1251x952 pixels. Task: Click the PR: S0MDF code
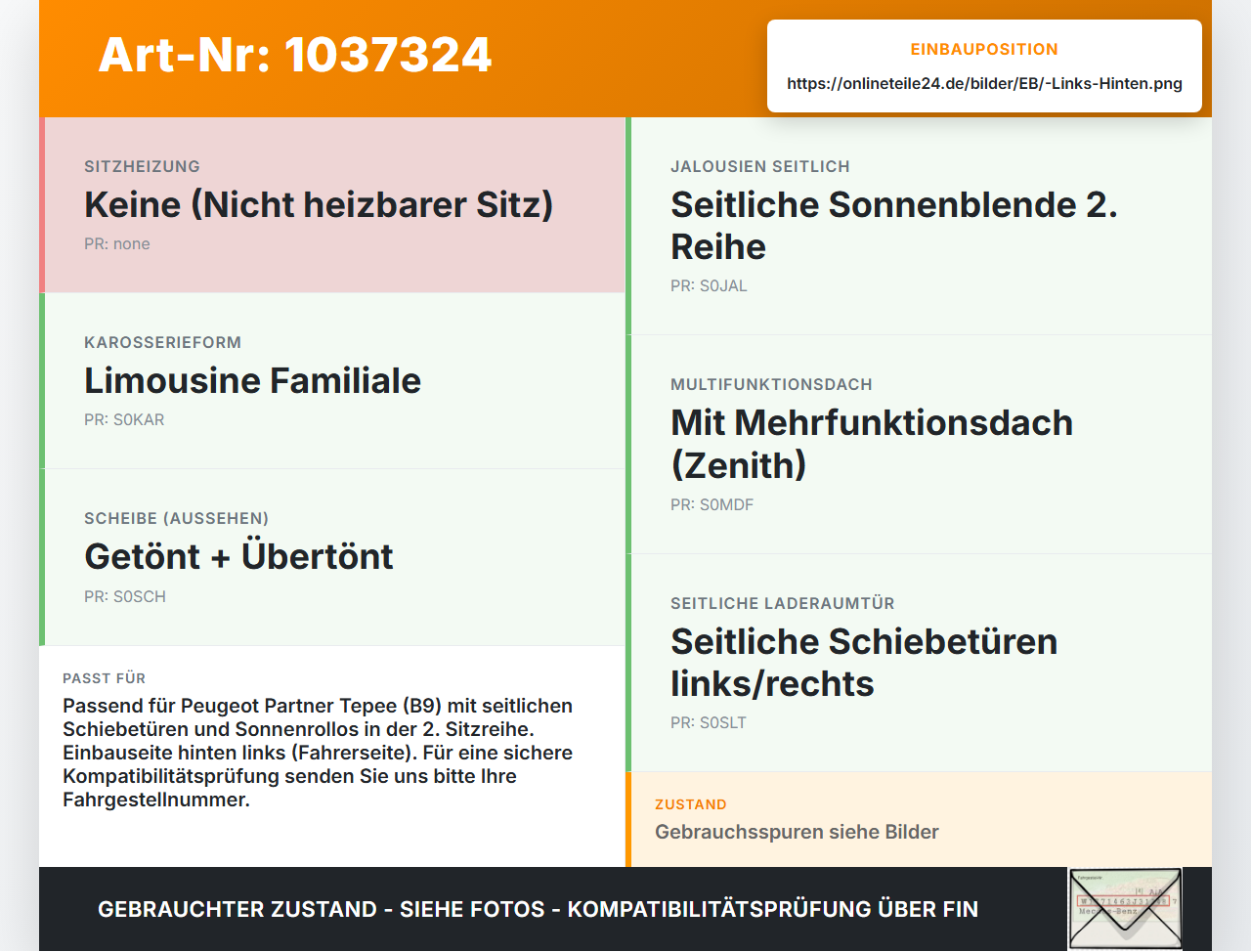coord(712,505)
